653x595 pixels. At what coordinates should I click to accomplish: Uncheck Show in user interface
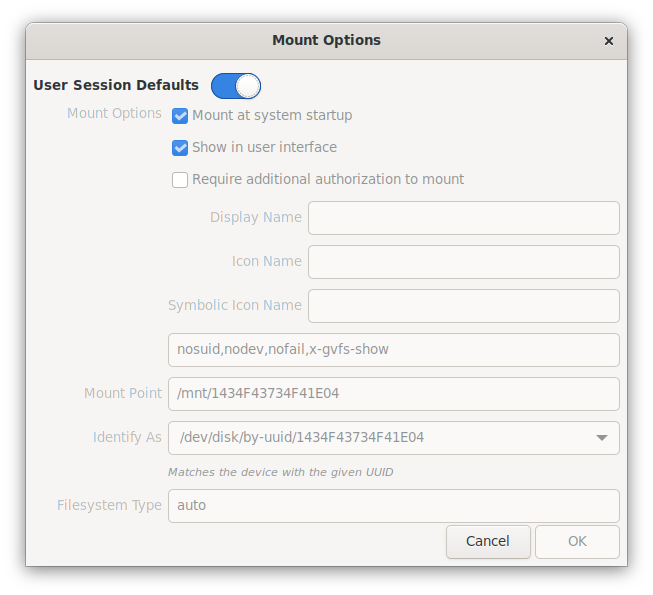coord(180,148)
